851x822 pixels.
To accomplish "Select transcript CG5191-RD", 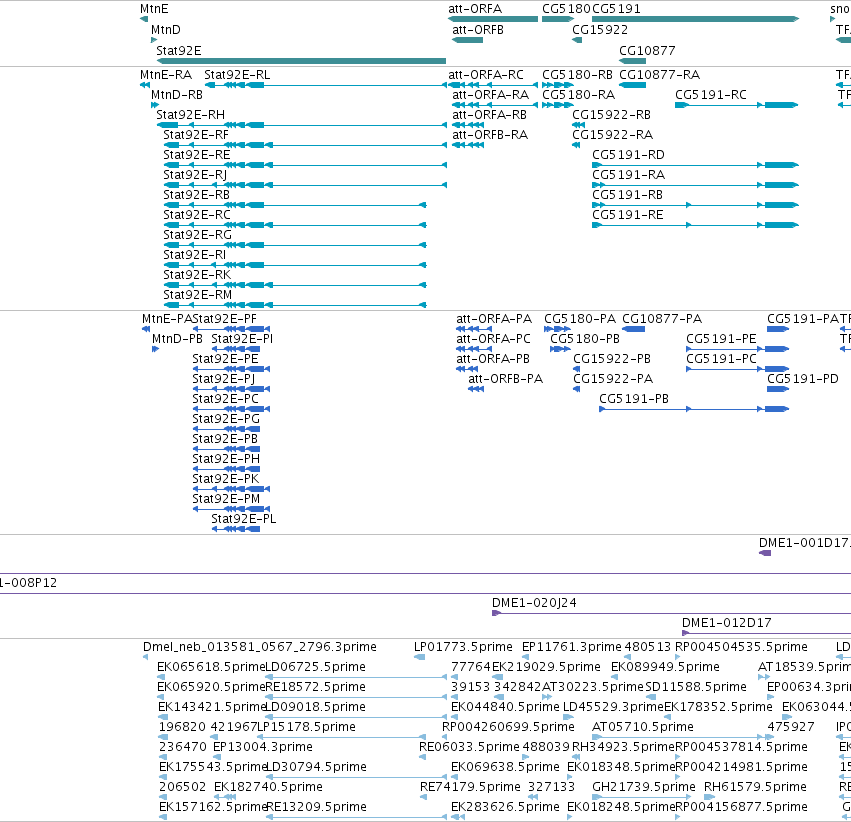I will pos(695,165).
